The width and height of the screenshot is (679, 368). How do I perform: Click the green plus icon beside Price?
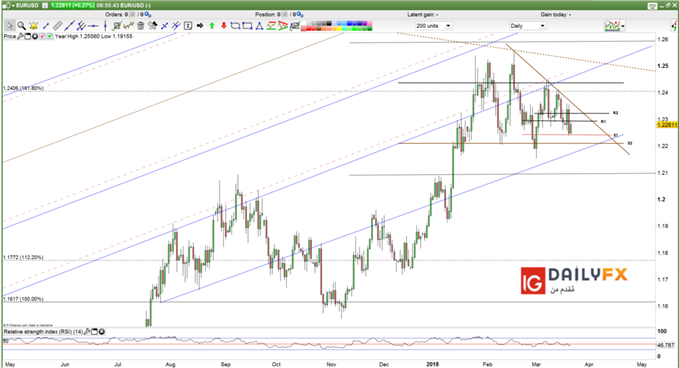pos(49,36)
